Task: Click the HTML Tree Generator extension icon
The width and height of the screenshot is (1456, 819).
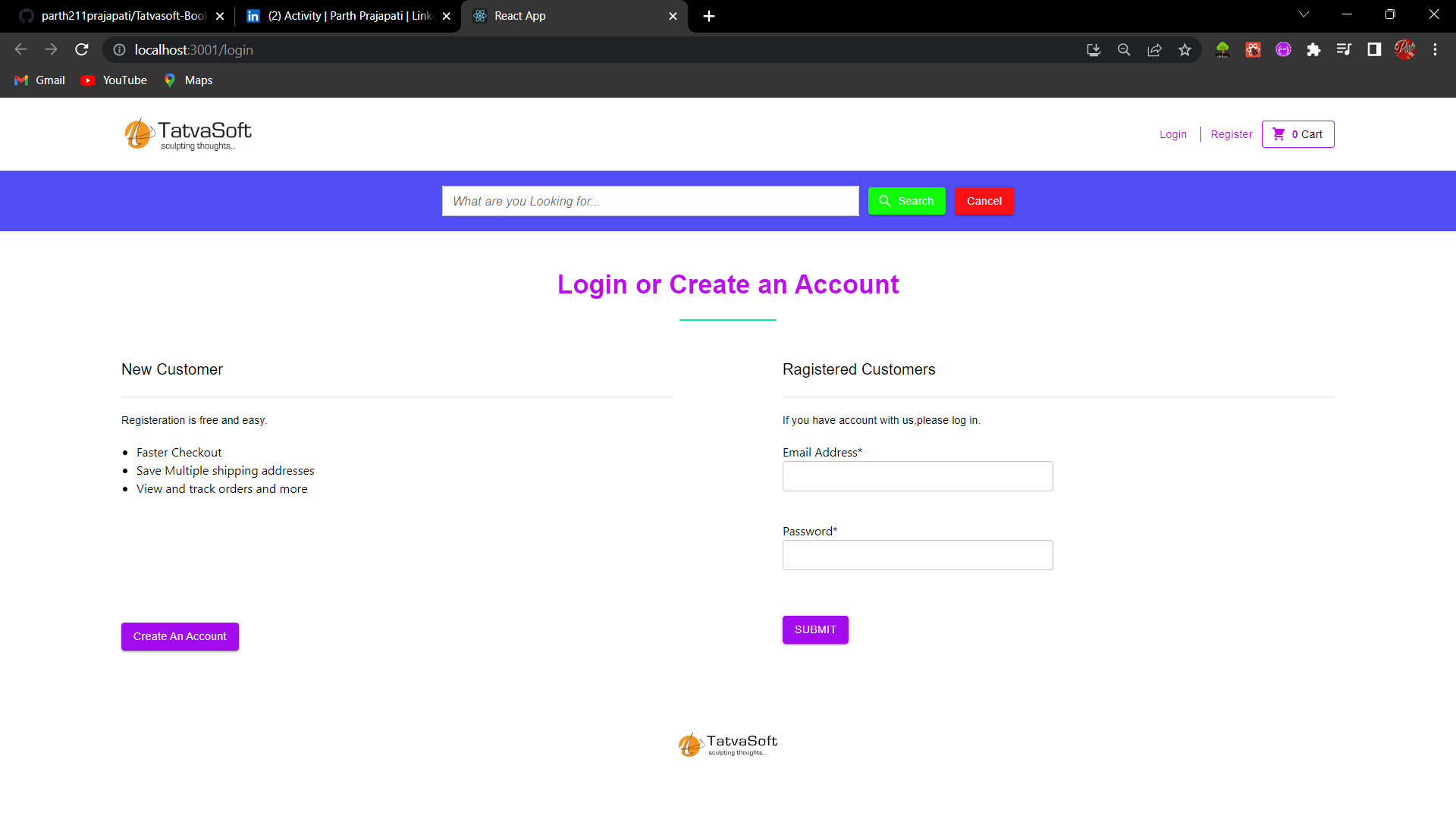Action: tap(1222, 49)
